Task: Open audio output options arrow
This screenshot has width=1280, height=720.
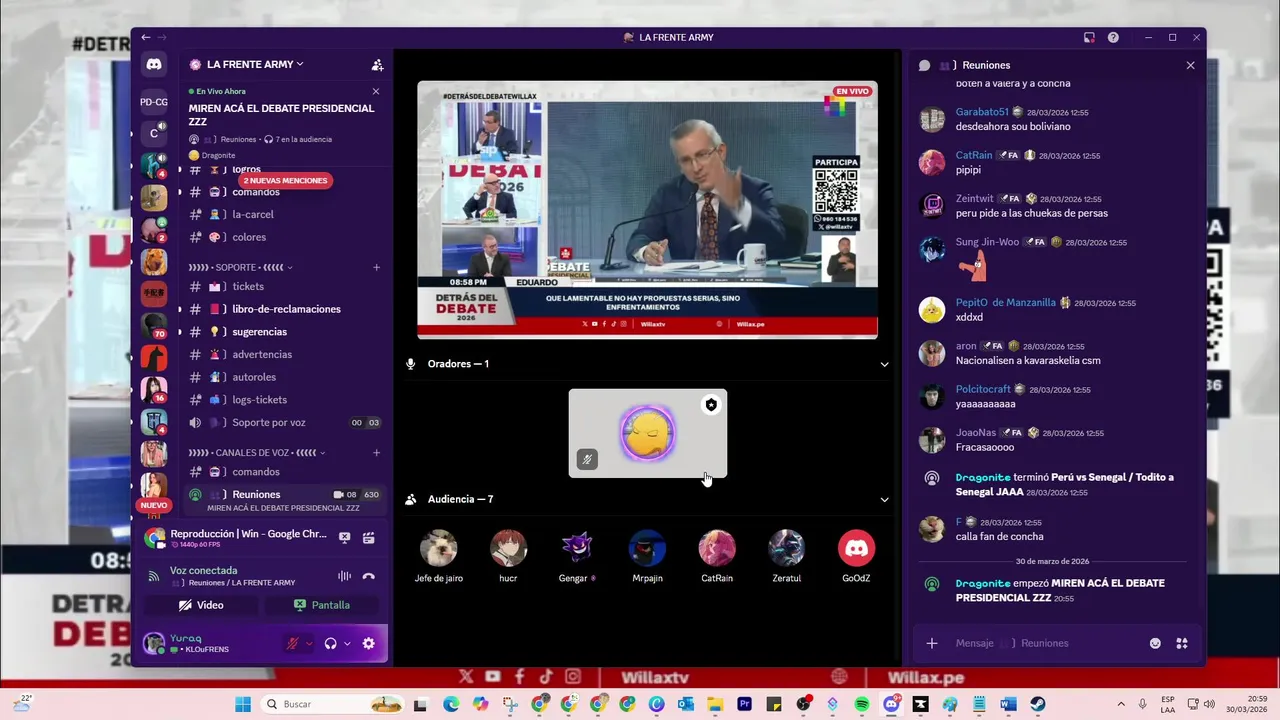Action: tap(347, 643)
